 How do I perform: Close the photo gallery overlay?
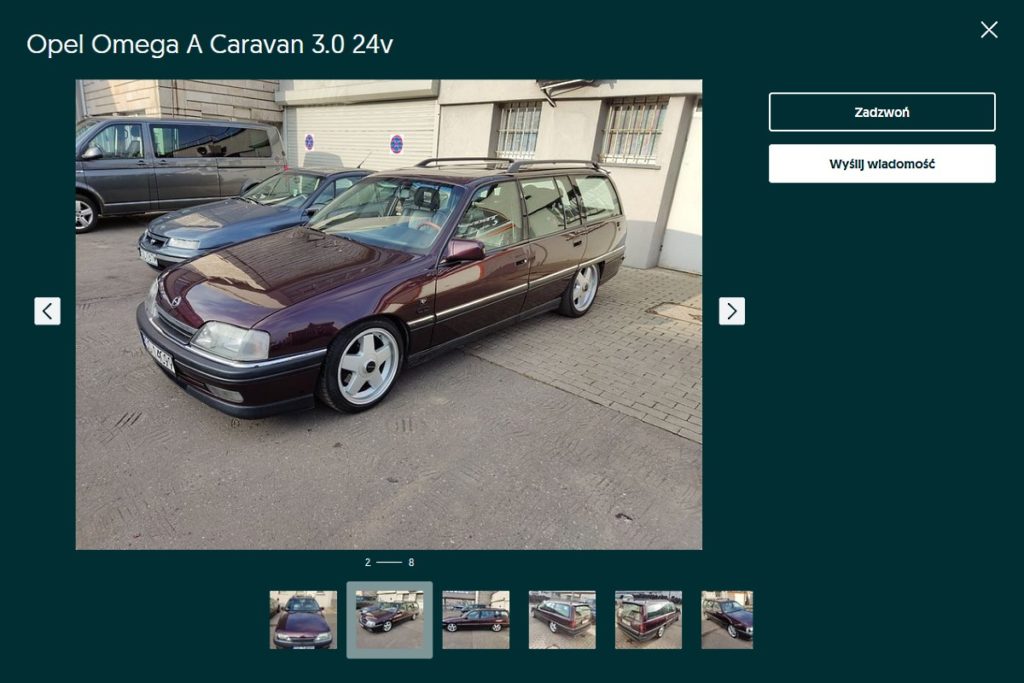[x=989, y=29]
